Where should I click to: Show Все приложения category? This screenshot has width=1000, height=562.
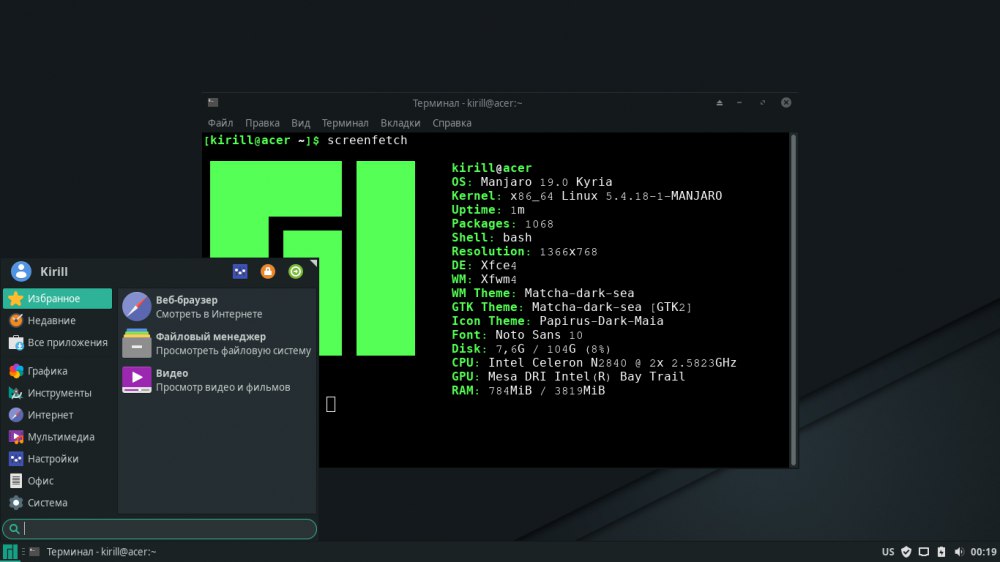coord(57,343)
